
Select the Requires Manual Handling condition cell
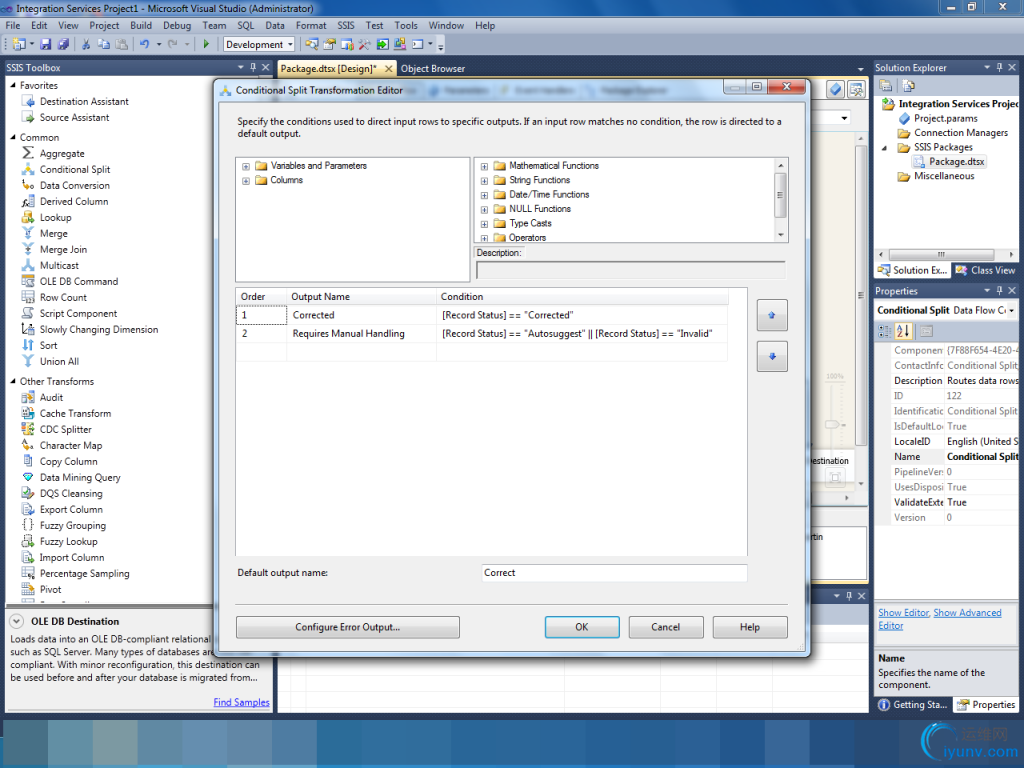pyautogui.click(x=581, y=334)
